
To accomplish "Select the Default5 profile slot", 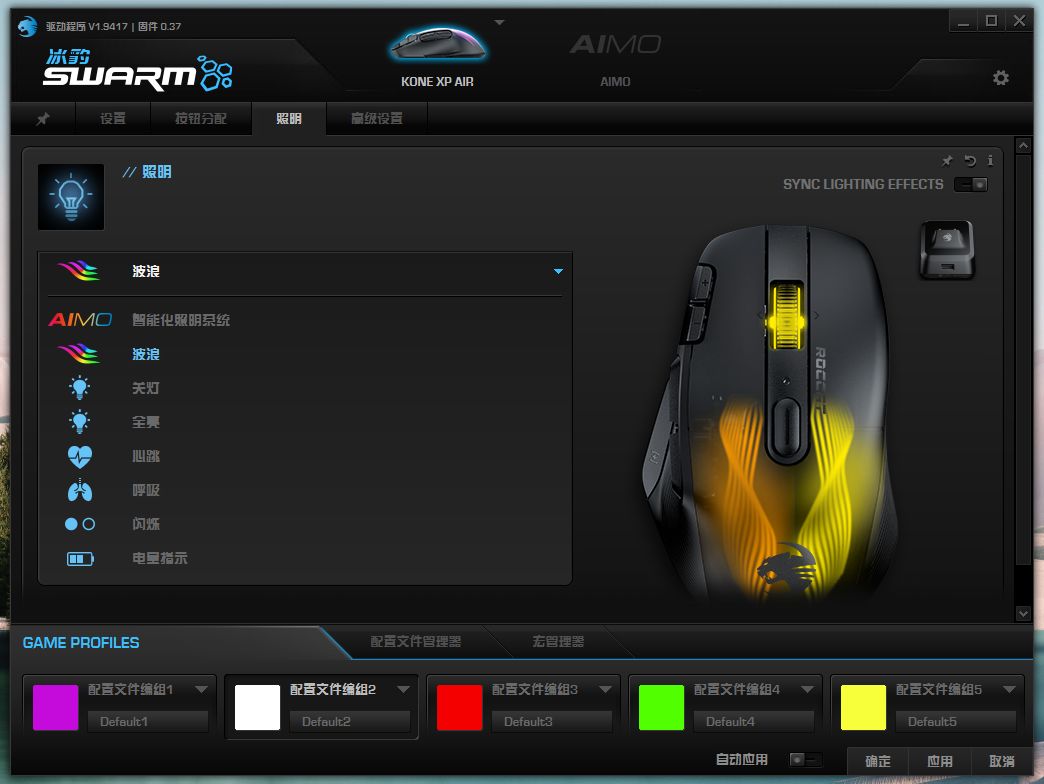I will [955, 721].
